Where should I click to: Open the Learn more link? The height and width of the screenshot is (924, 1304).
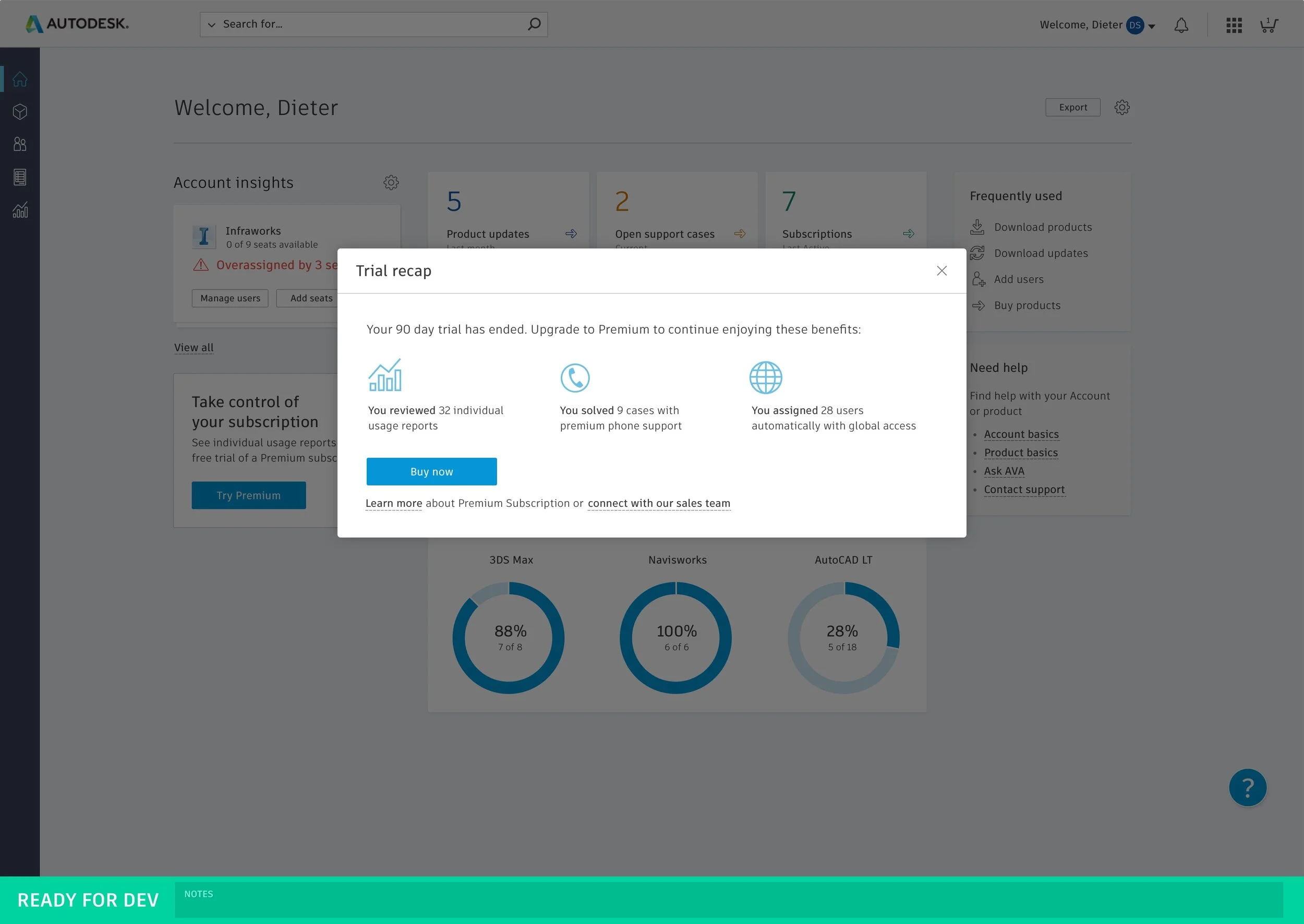pyautogui.click(x=393, y=504)
